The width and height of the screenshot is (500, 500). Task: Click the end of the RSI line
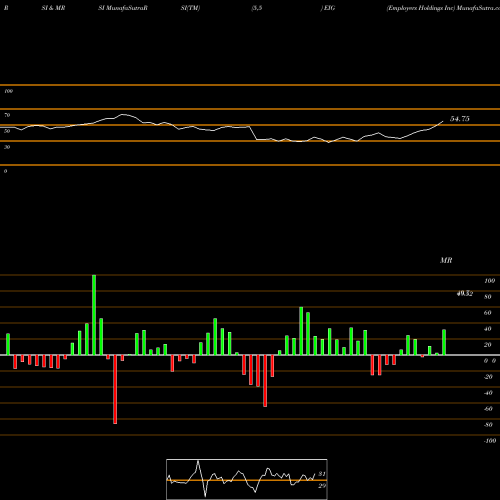point(443,121)
